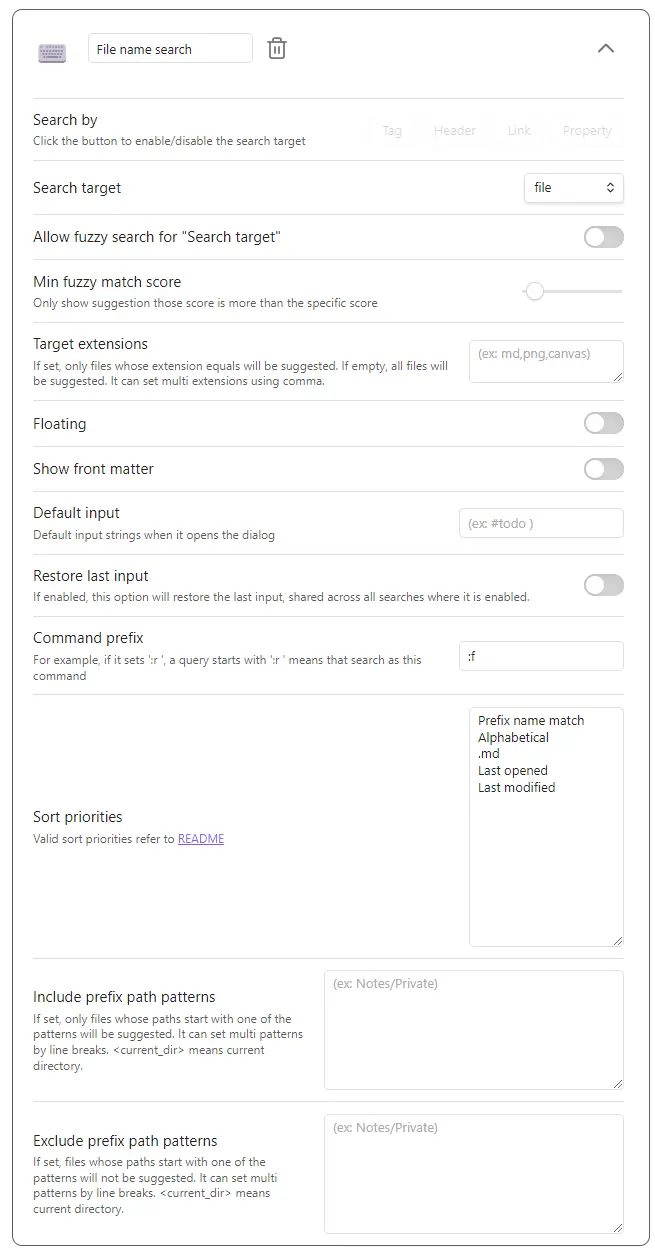
Task: Rename the File name search field
Action: 170,49
